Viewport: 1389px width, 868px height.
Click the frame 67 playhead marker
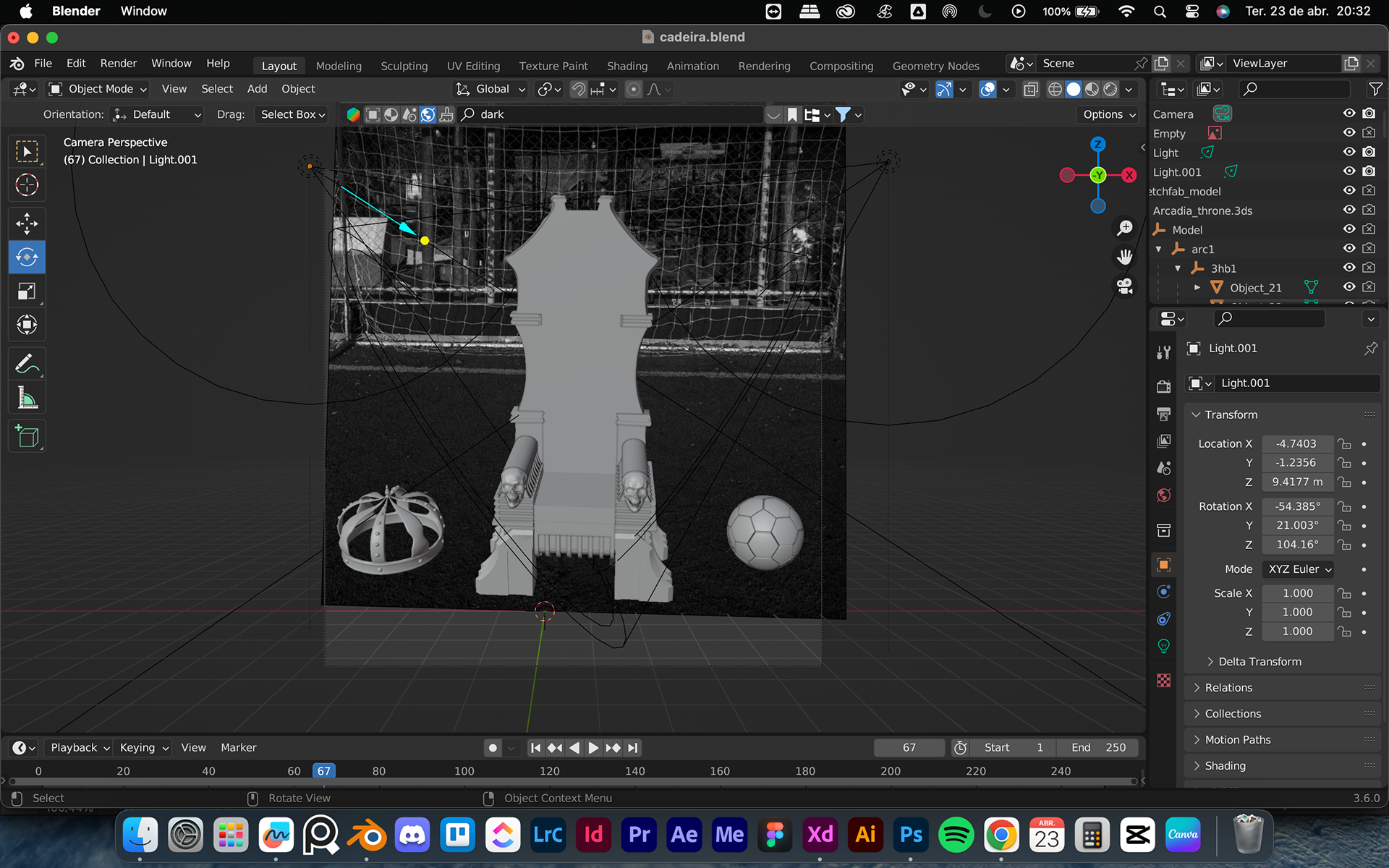point(323,771)
